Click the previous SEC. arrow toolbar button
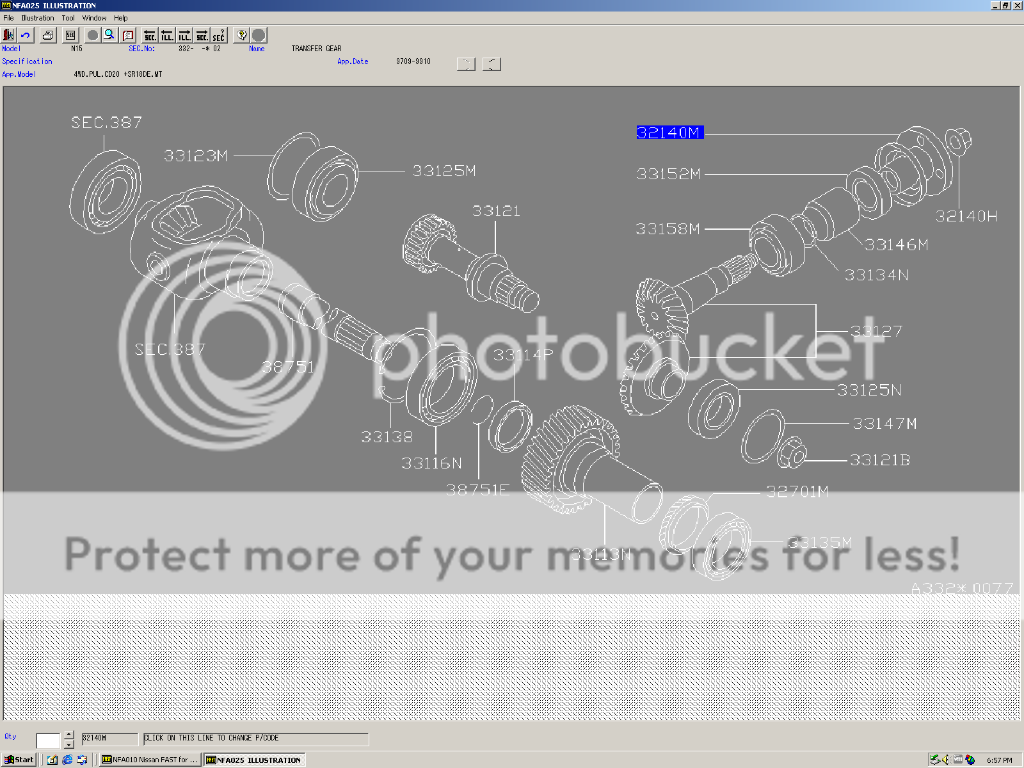The image size is (1024, 768). coord(150,35)
